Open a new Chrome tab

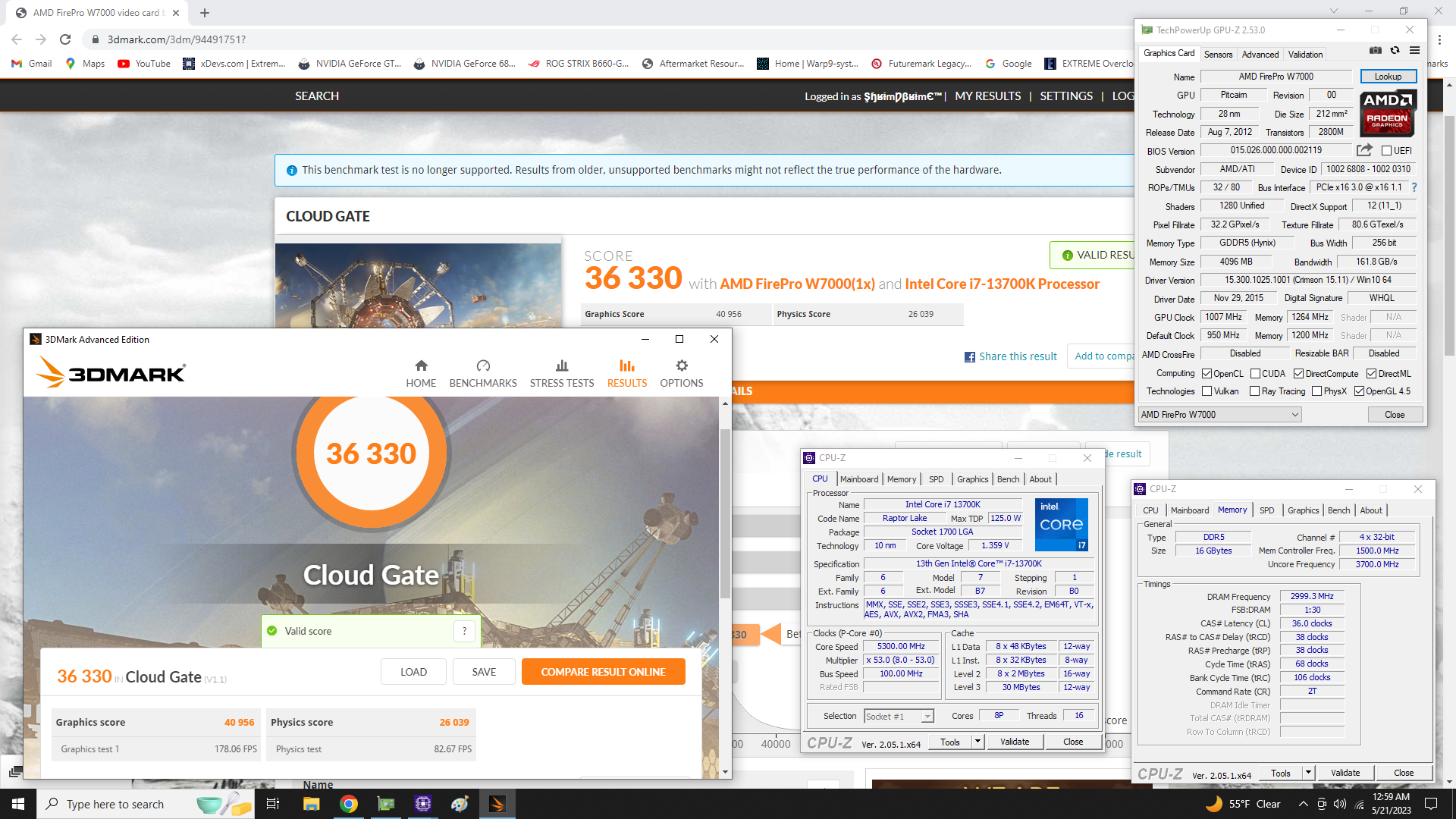click(205, 13)
